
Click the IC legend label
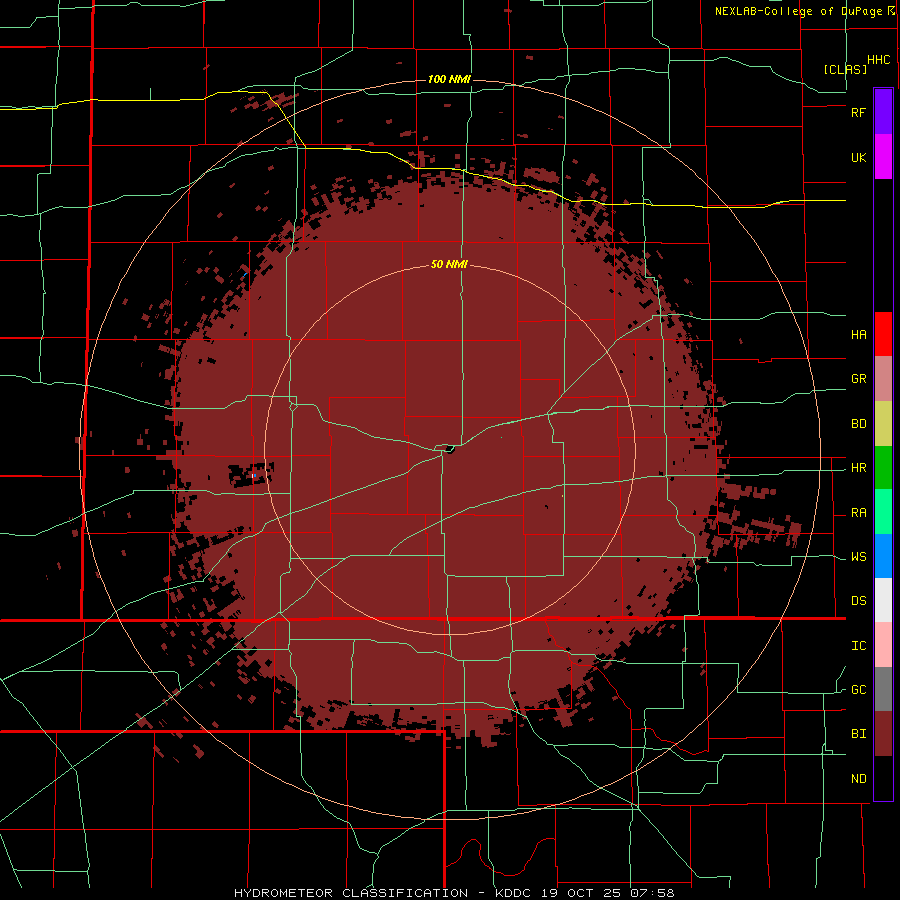pyautogui.click(x=858, y=646)
